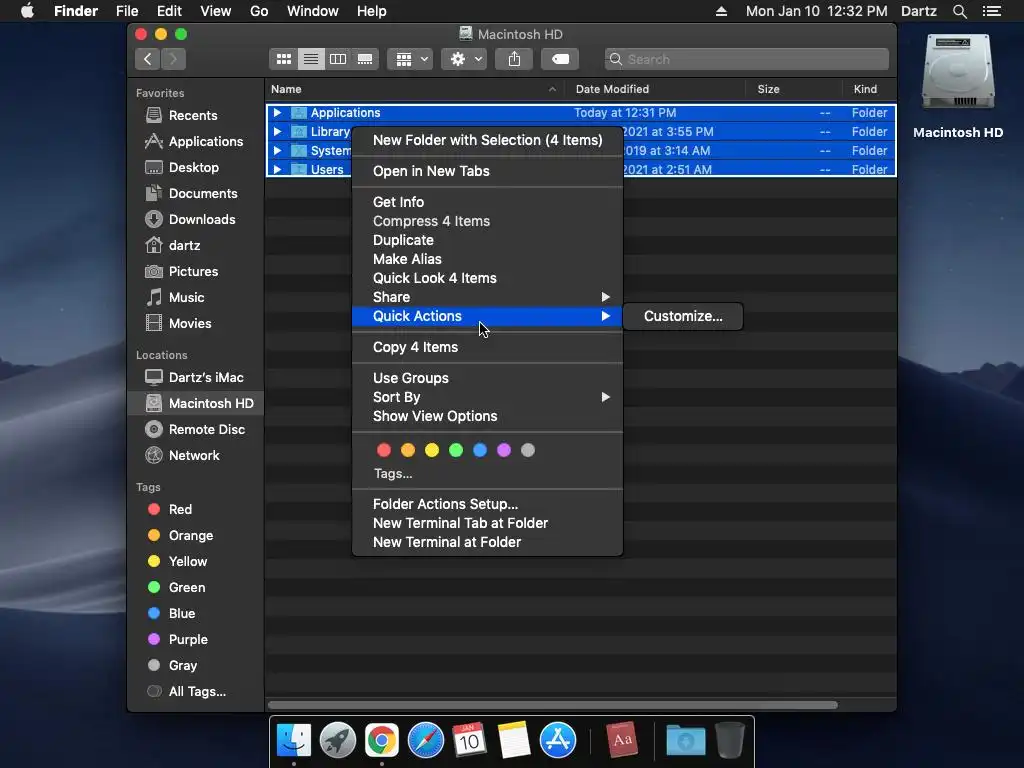
Task: Sort by the Date Modified column header
Action: (655, 89)
